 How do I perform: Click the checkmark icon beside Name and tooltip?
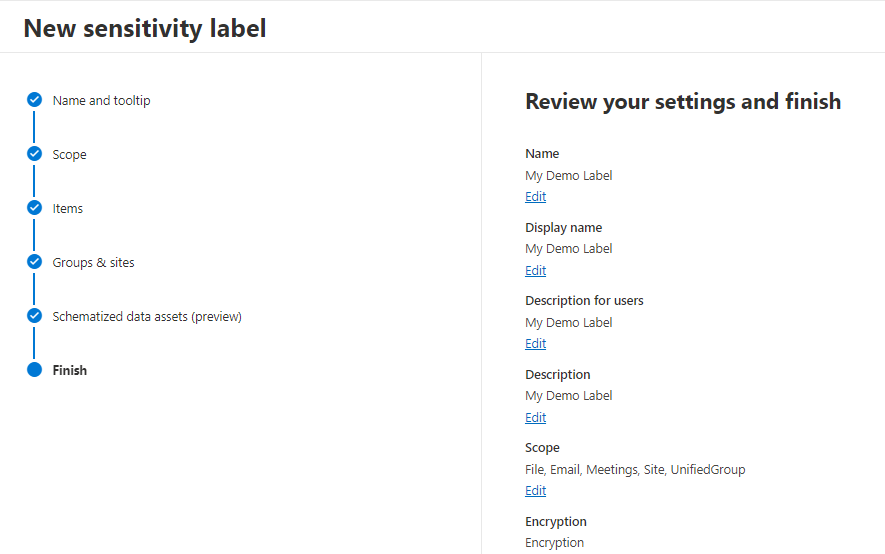coord(34,100)
